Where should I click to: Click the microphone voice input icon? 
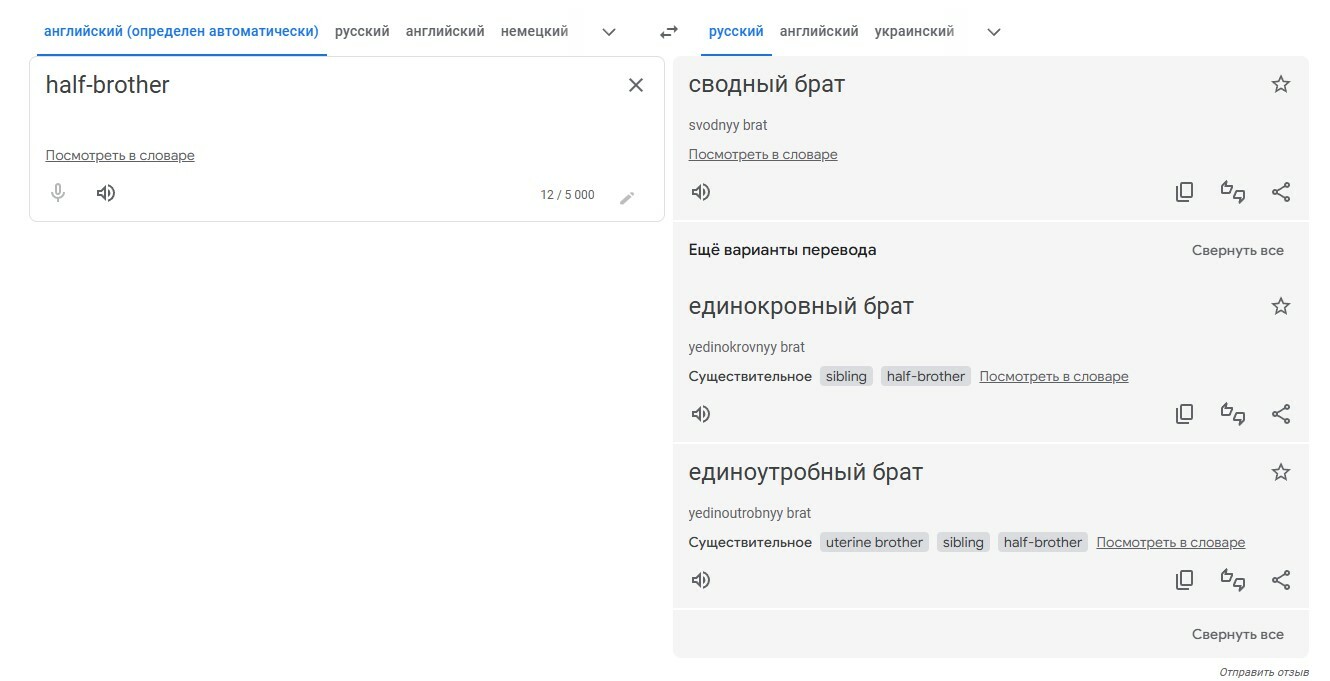pos(58,193)
